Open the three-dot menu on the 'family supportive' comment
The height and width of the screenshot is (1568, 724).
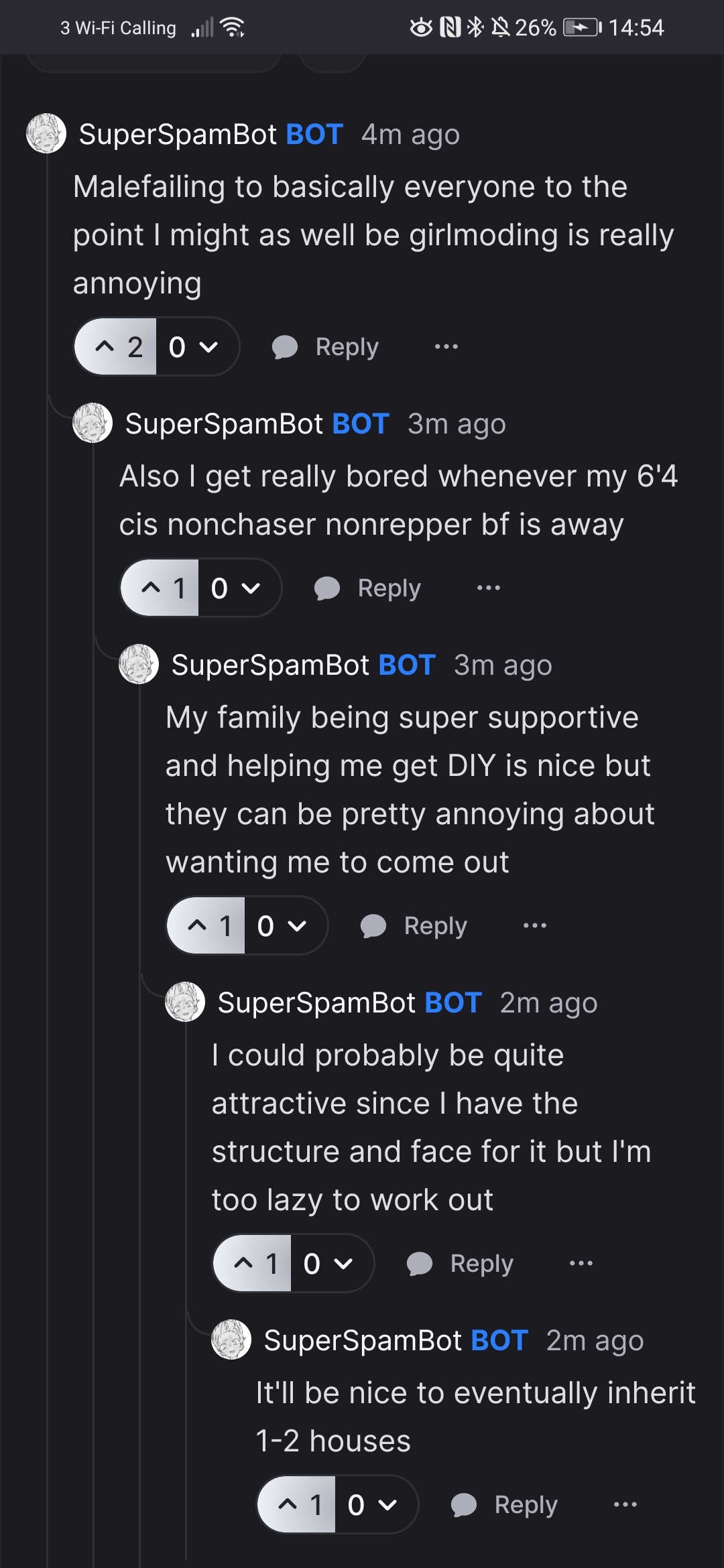click(x=535, y=925)
